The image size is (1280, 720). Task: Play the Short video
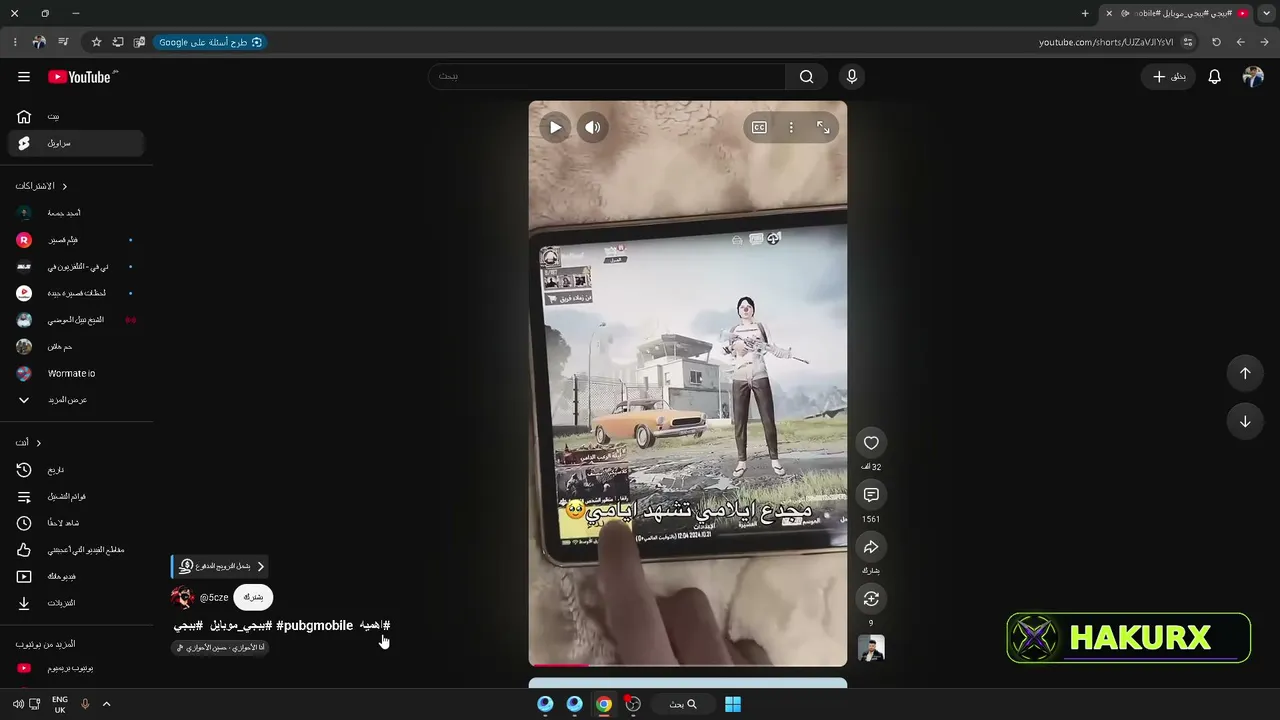tap(555, 127)
